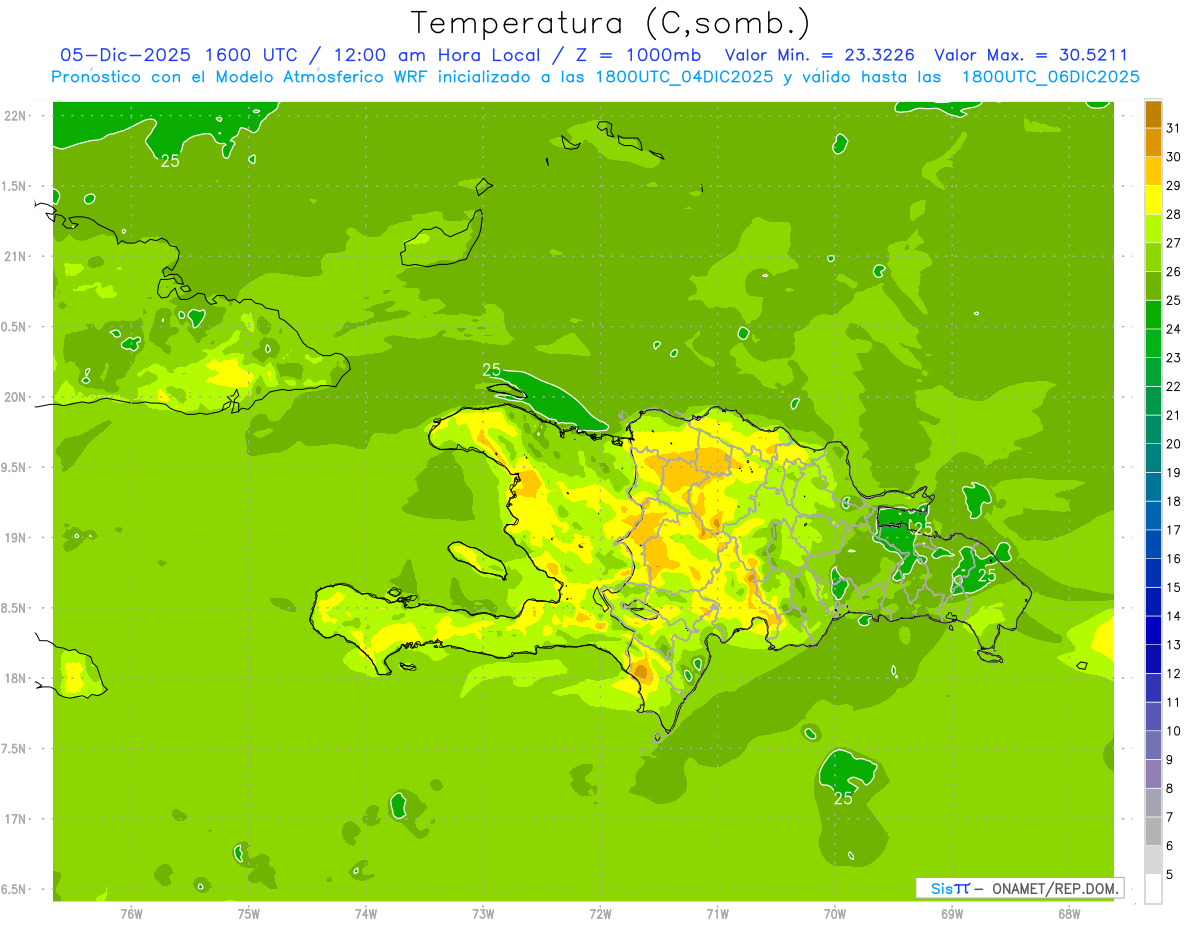Click the "70W" longitude label

835,913
